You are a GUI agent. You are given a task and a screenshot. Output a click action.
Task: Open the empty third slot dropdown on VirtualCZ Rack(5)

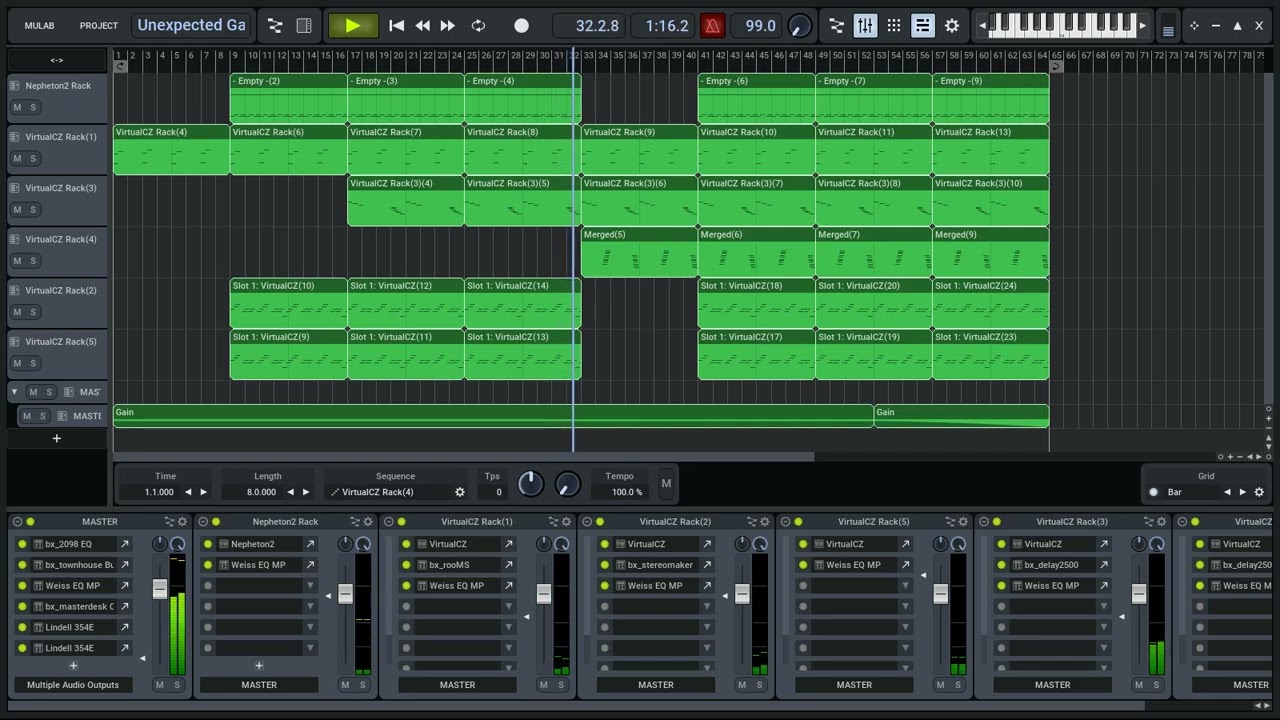point(905,586)
